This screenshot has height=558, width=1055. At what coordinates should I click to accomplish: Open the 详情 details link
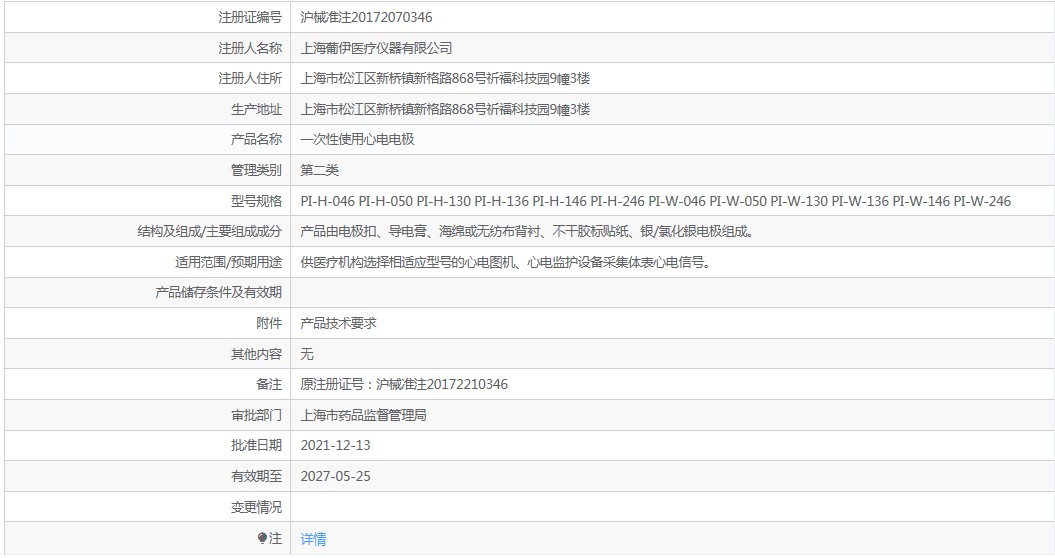click(x=313, y=538)
